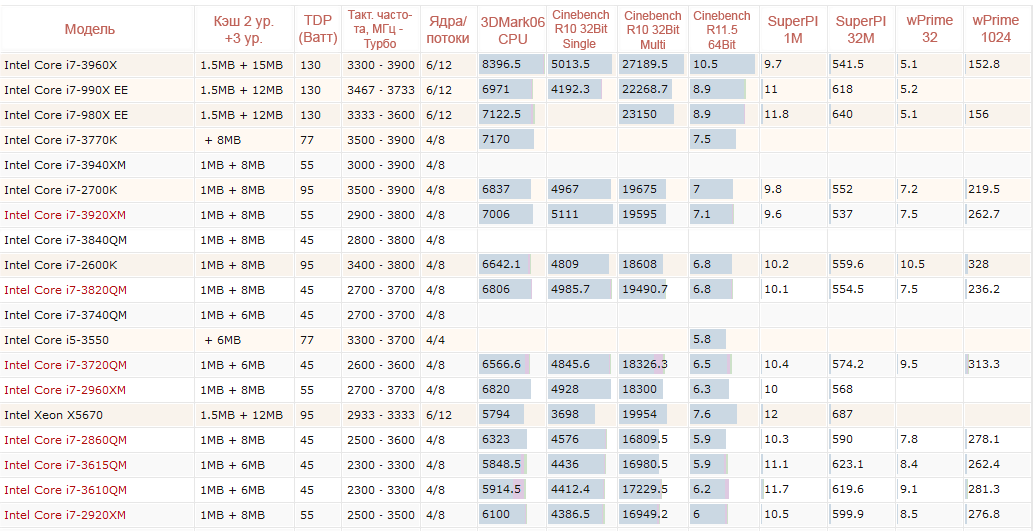This screenshot has height=531, width=1036.
Task: Click the 18326.3 Cinebench Multi value
Action: pyautogui.click(x=644, y=365)
